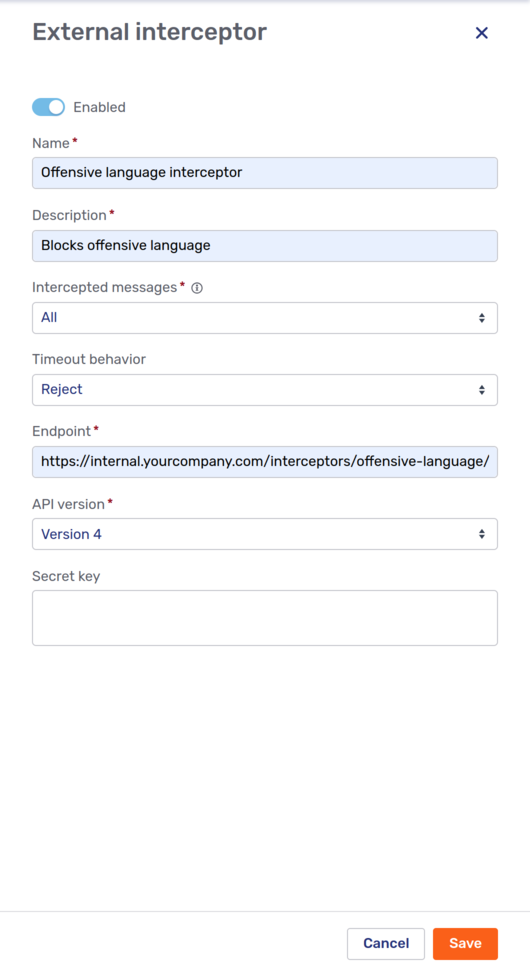Open the Intercepted messages dropdown
This screenshot has width=530, height=976.
coord(265,318)
